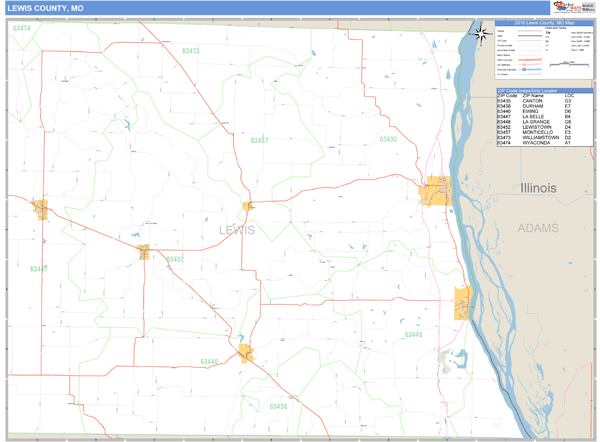Click the LEWIS county label
The width and height of the screenshot is (600, 442).
236,231
